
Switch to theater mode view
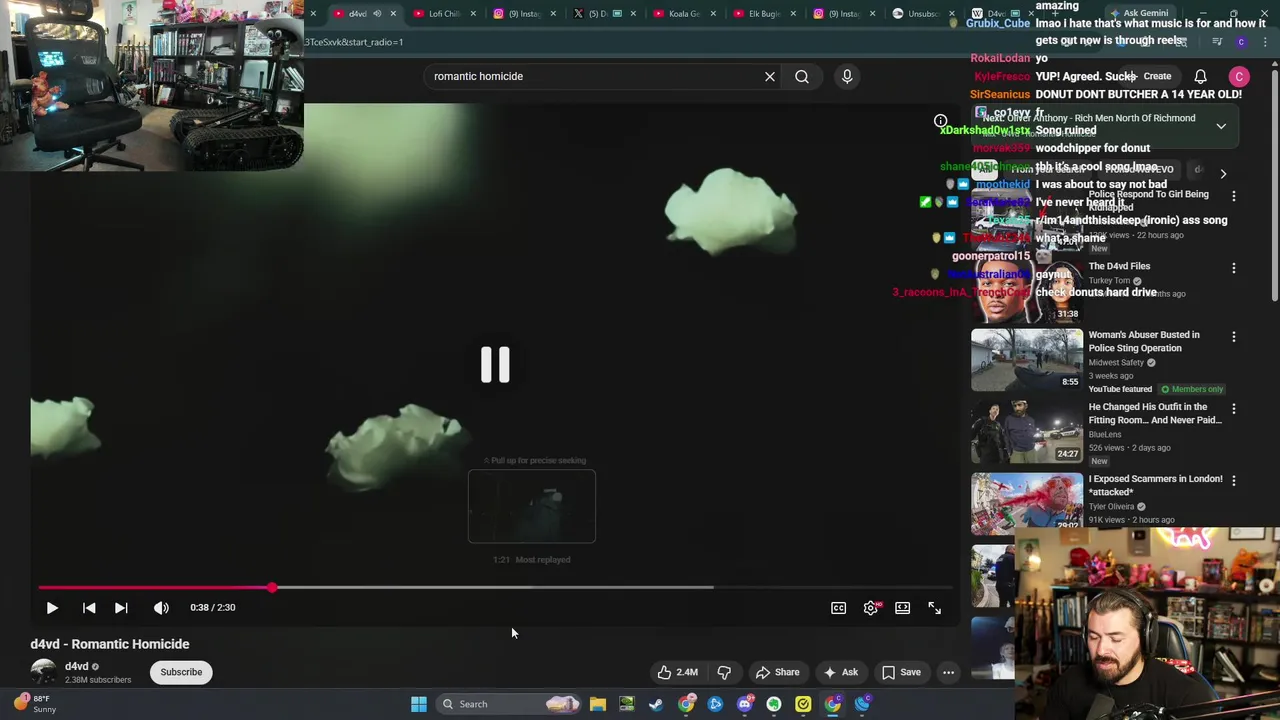pos(902,607)
